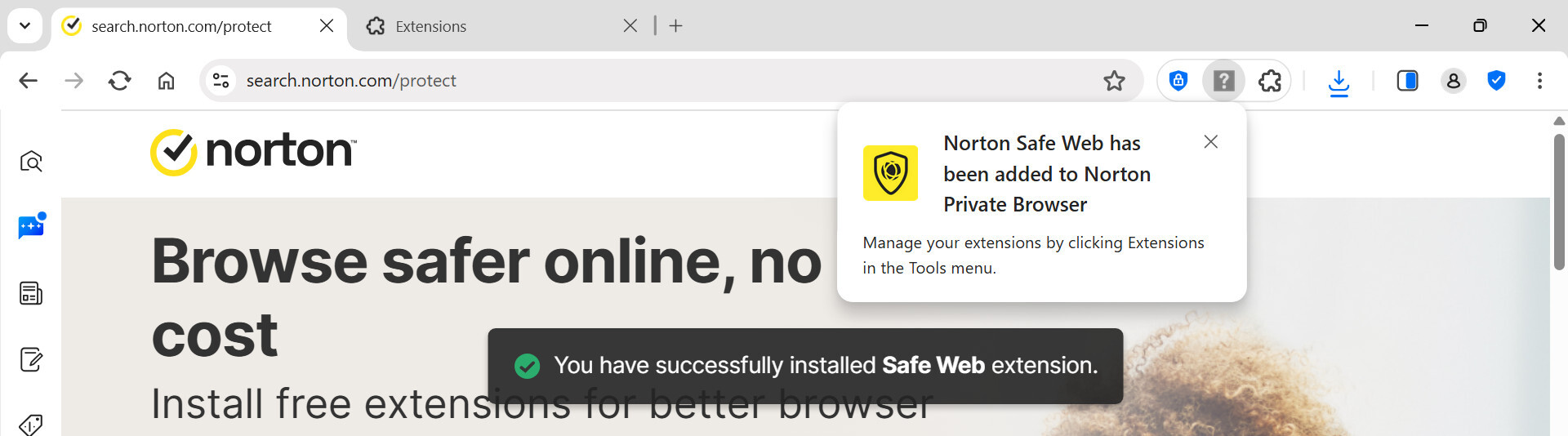Switch to the Extensions tab

[498, 26]
